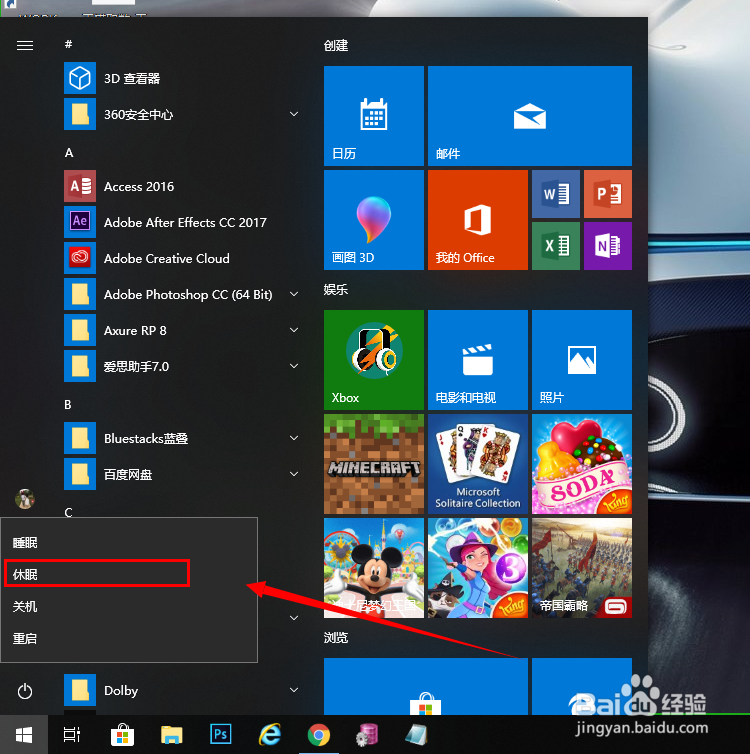Expand the hamburger menu in Start

25,45
